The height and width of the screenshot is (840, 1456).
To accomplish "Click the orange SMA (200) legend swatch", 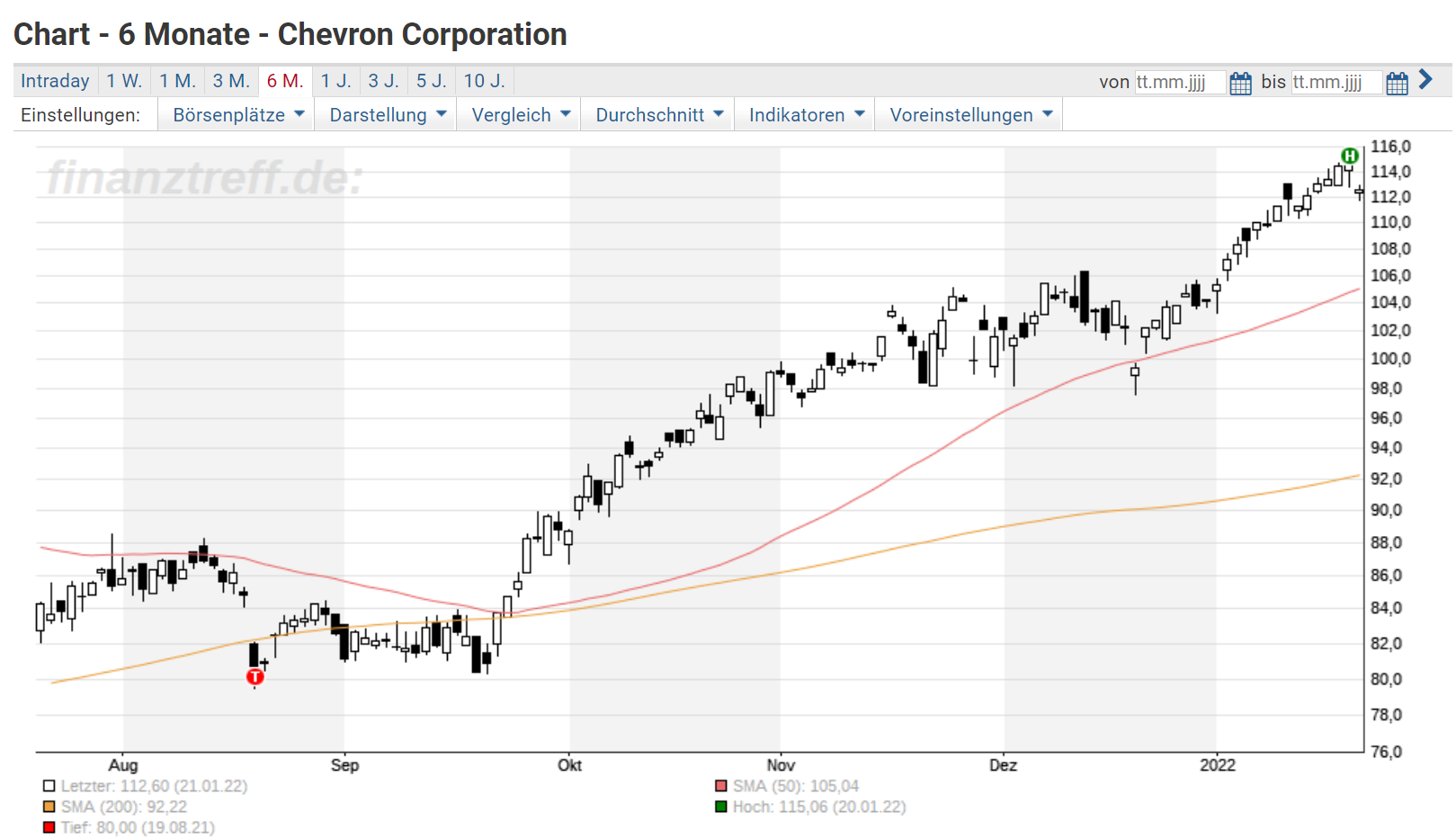I will [49, 807].
